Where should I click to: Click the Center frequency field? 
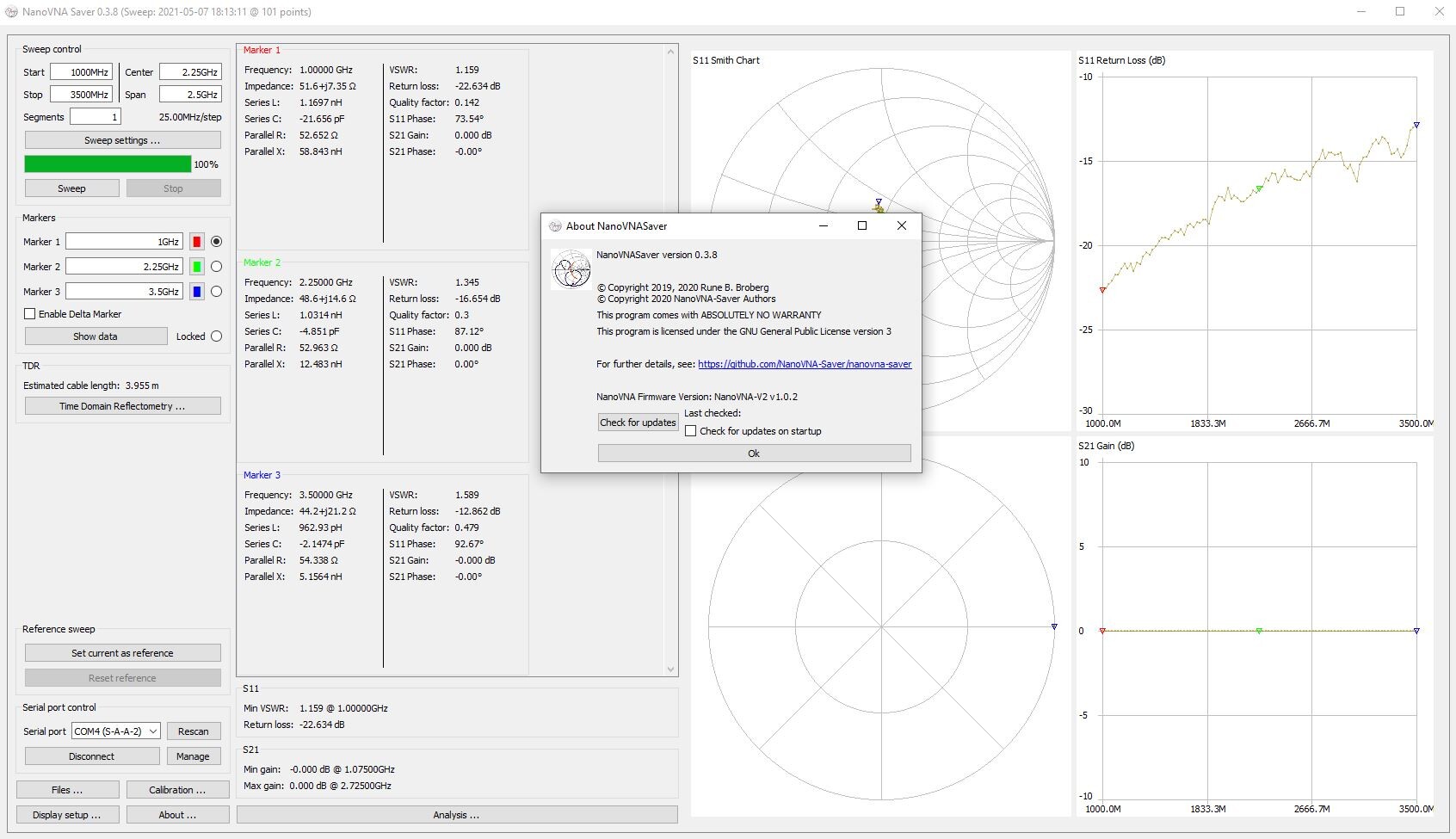point(190,72)
